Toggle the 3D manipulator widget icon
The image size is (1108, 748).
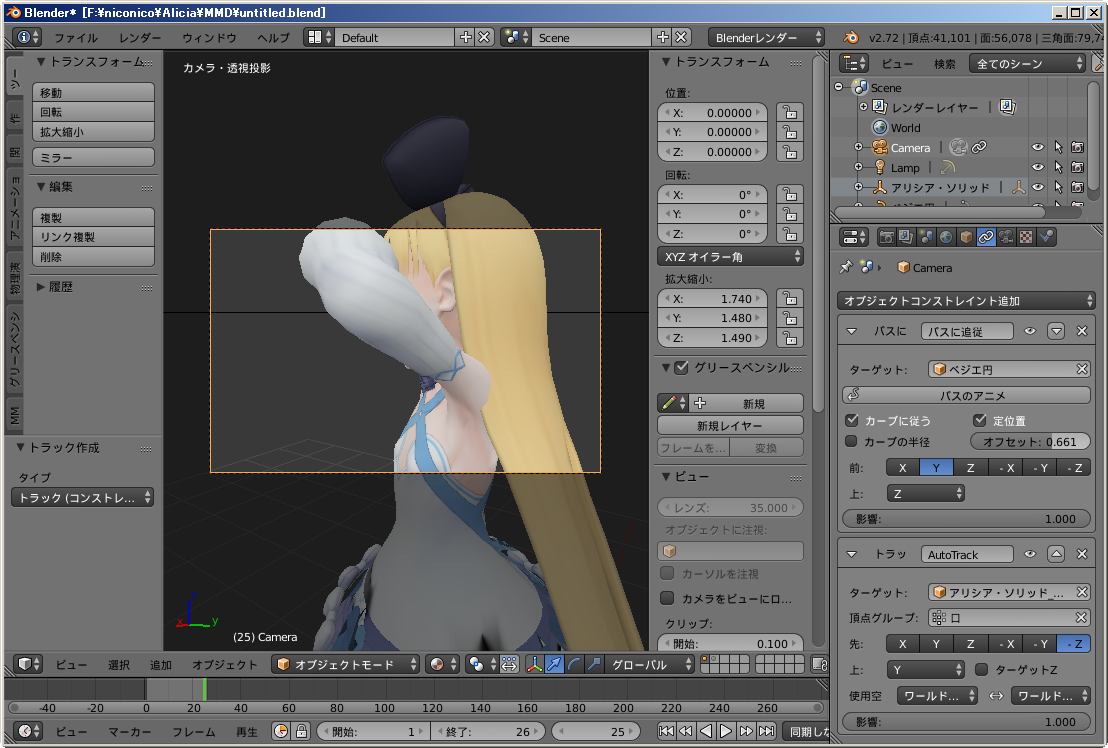tap(534, 664)
